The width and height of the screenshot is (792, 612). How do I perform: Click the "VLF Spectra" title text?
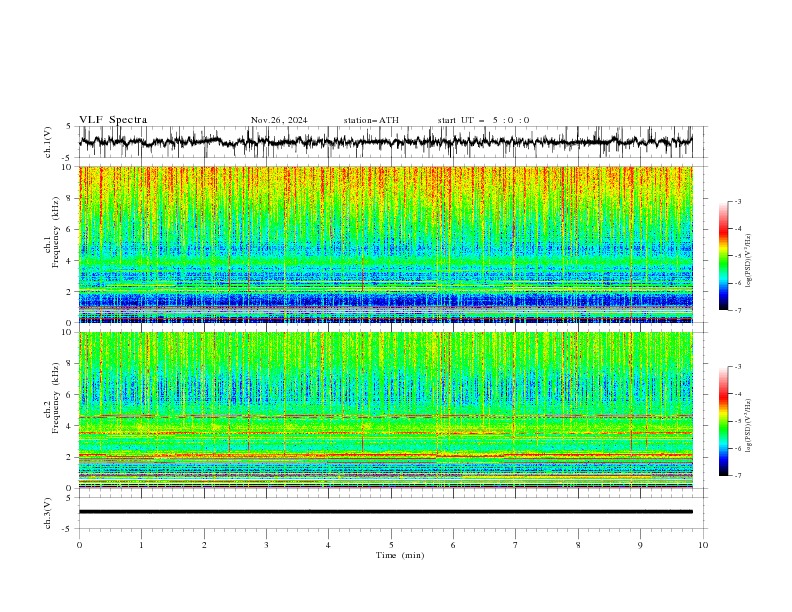pyautogui.click(x=113, y=120)
